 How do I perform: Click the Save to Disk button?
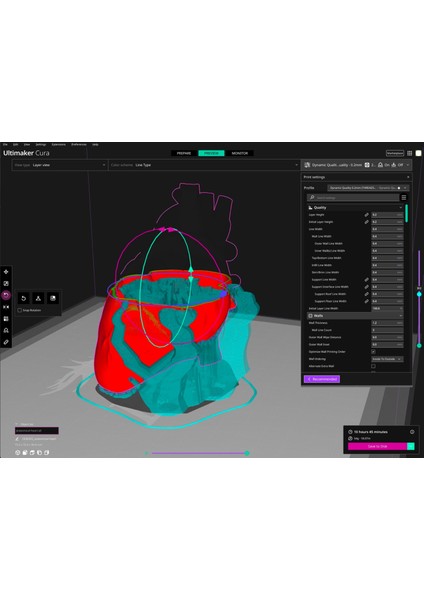[377, 446]
